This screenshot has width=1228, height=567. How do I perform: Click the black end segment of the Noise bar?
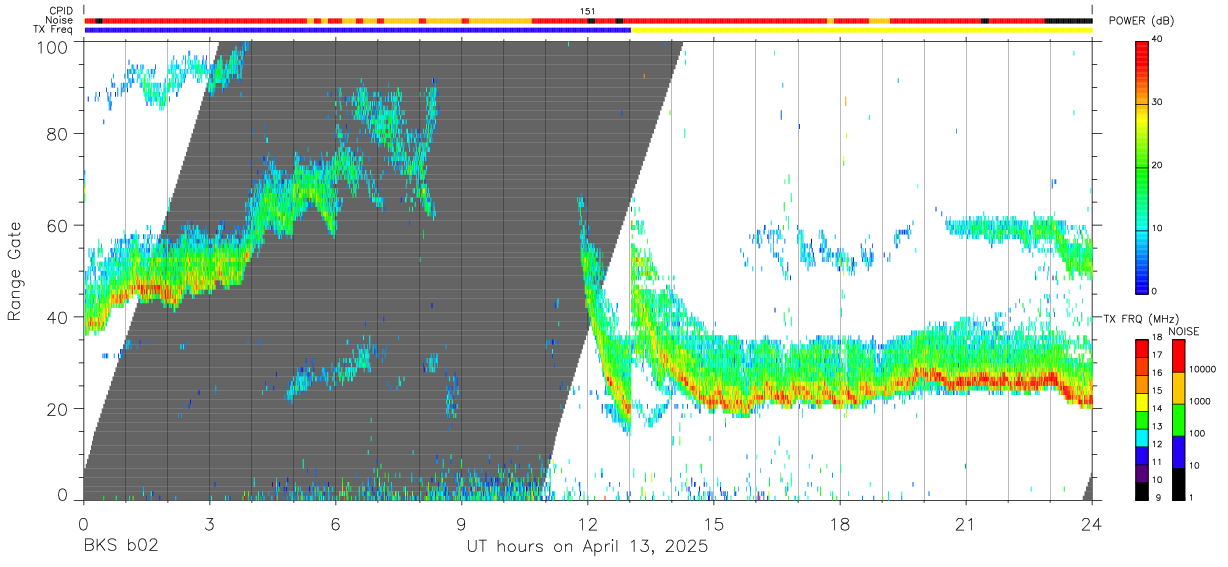[x=1068, y=20]
